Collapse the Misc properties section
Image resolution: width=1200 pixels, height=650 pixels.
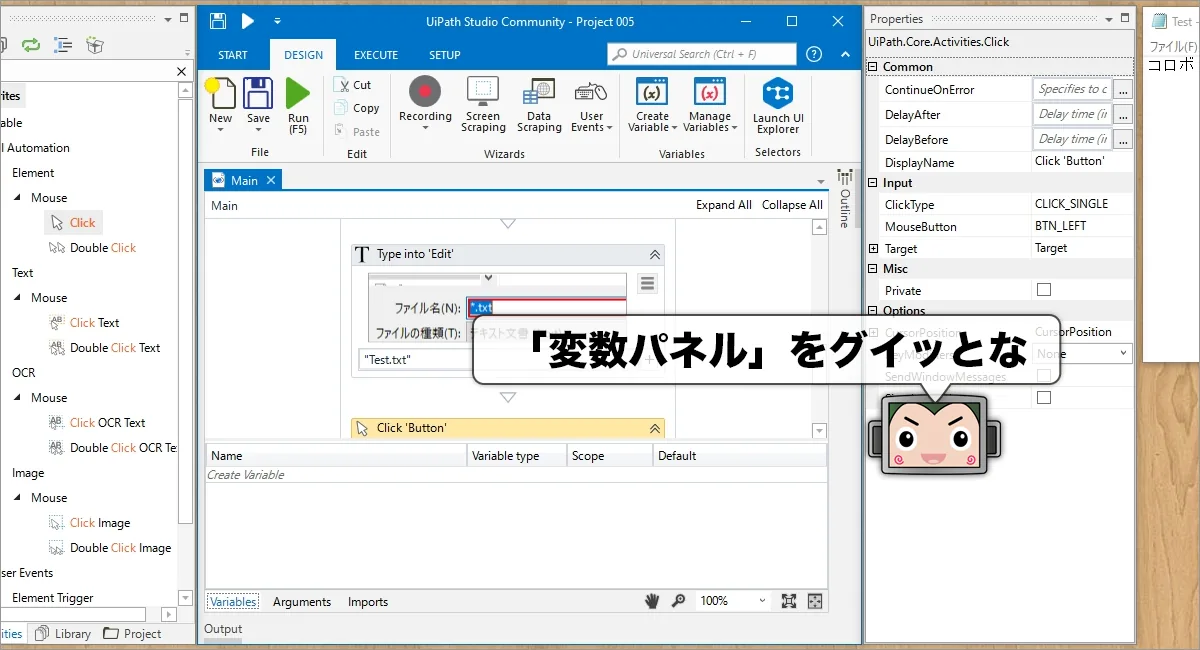(x=873, y=269)
